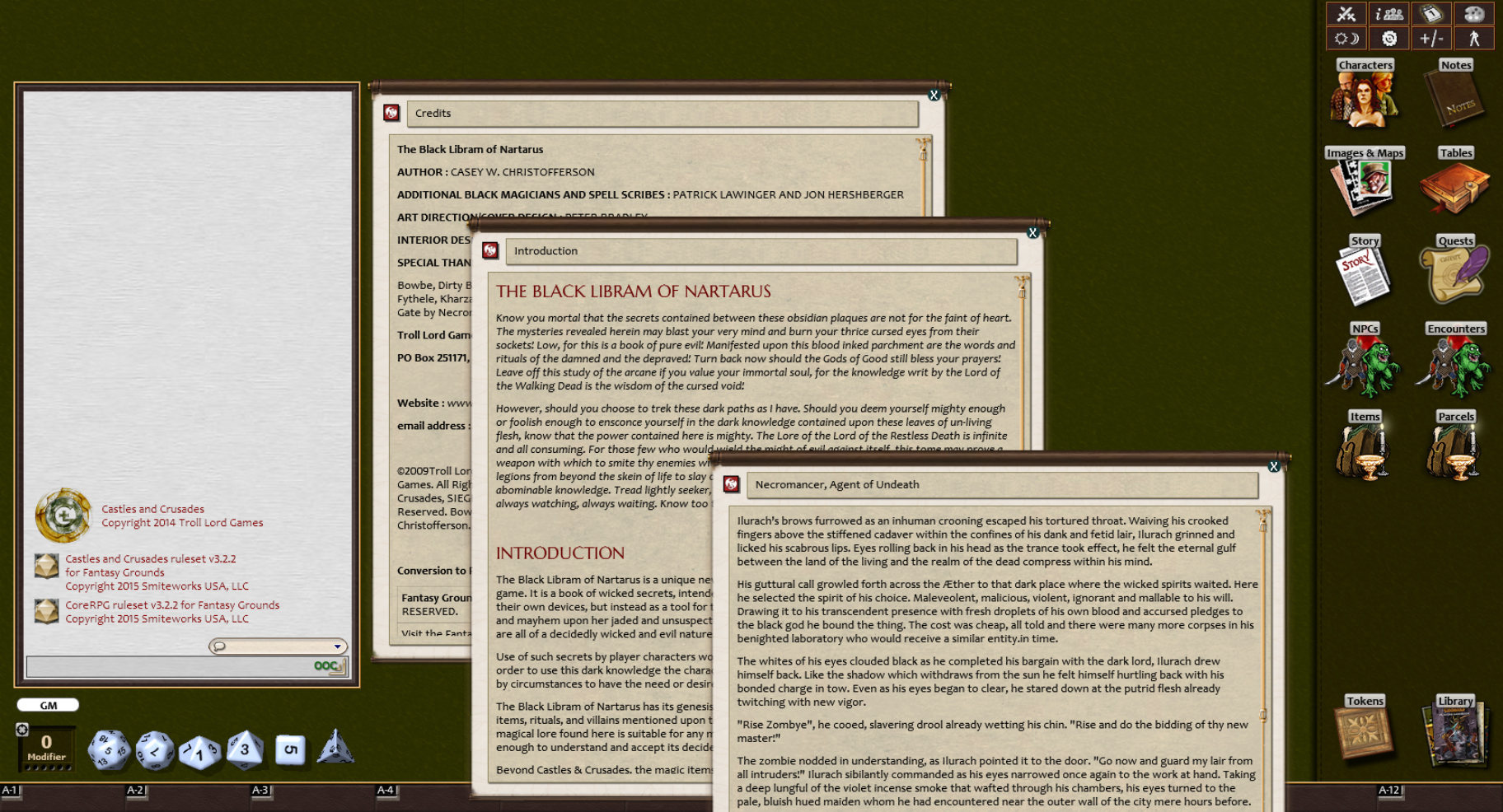The image size is (1503, 812).
Task: Open the Library panel
Action: tap(1455, 735)
